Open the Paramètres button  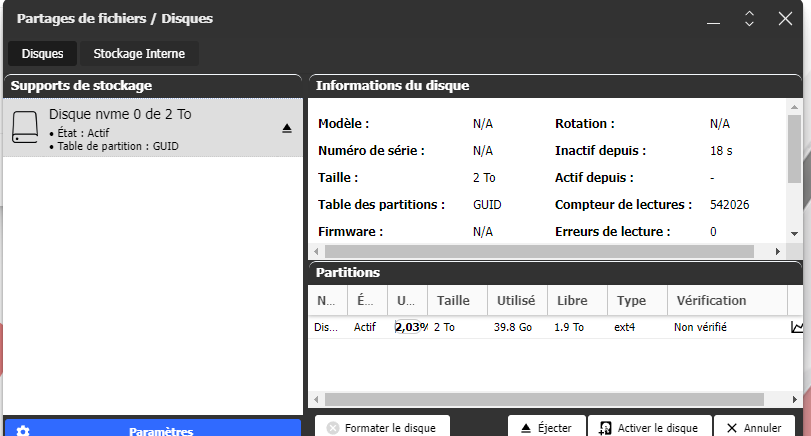tap(160, 431)
